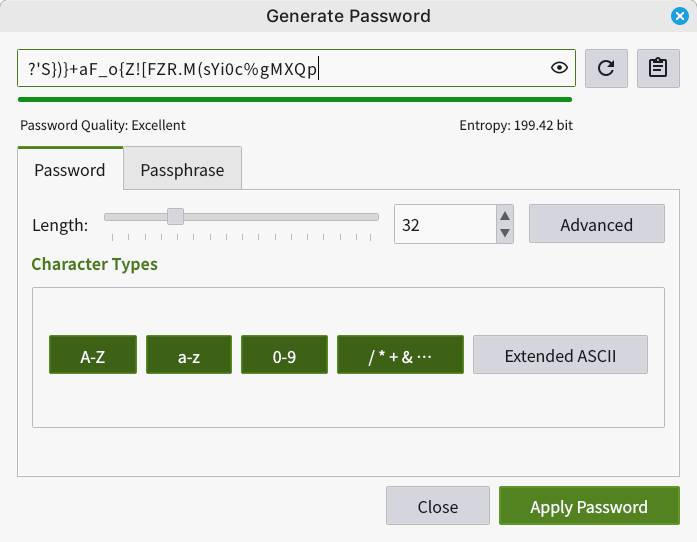Decrease length with the down stepper arrow
The height and width of the screenshot is (542, 697).
pyautogui.click(x=505, y=233)
